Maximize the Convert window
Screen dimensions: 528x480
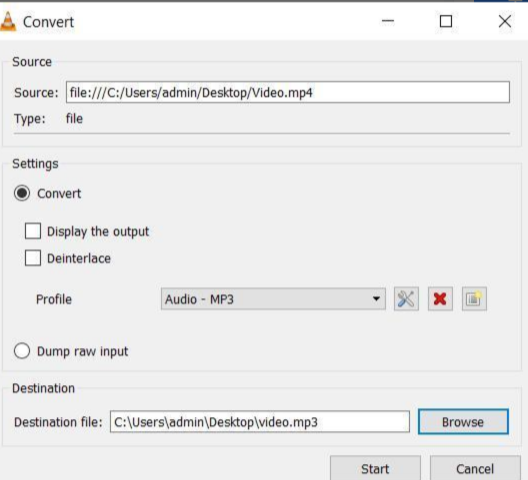pos(446,22)
